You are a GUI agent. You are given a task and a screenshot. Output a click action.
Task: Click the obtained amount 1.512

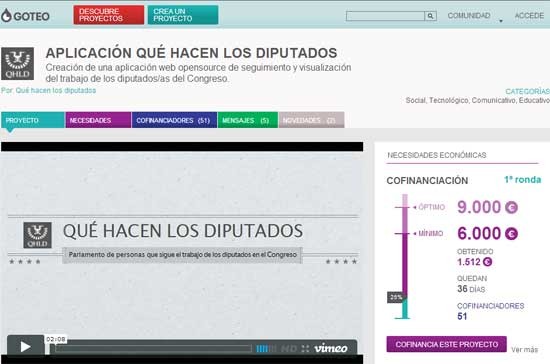pos(469,262)
